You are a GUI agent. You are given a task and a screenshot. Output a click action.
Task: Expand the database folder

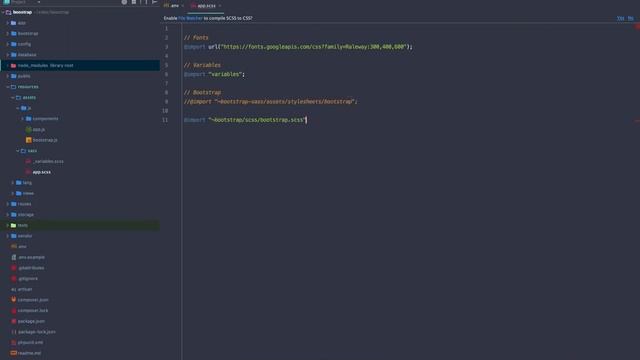(8, 55)
